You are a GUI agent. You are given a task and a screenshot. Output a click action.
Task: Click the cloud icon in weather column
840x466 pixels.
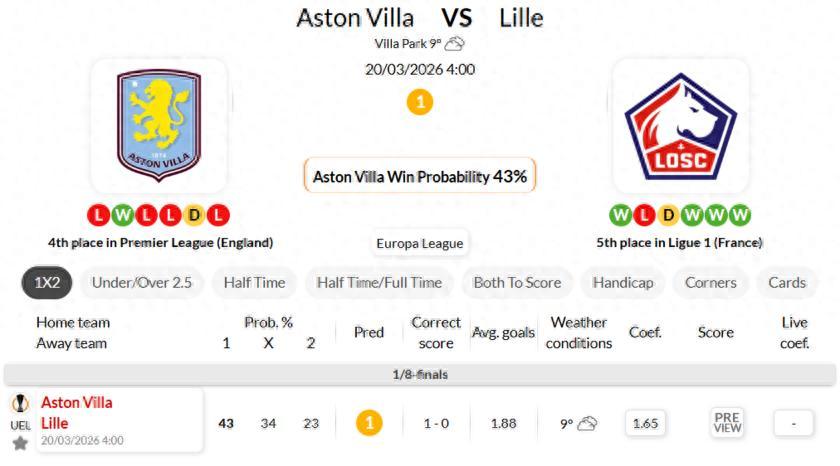point(587,423)
